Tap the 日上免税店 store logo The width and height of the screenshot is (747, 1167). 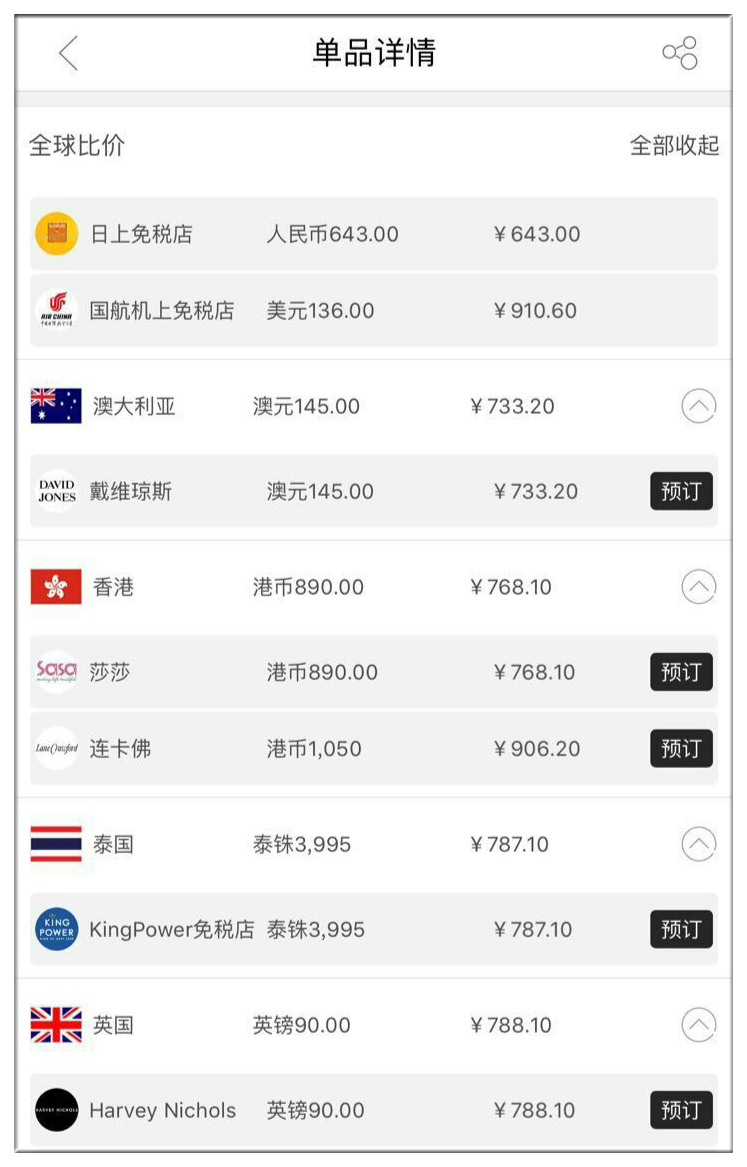57,234
